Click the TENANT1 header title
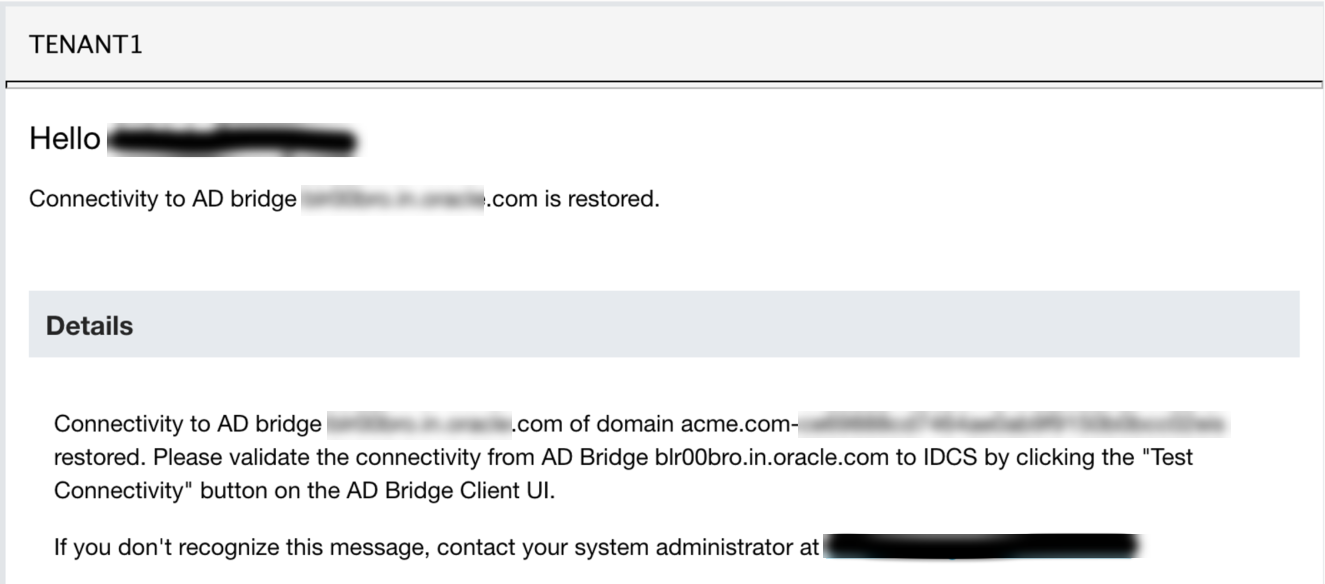Viewport: 1325px width, 584px height. click(x=86, y=46)
